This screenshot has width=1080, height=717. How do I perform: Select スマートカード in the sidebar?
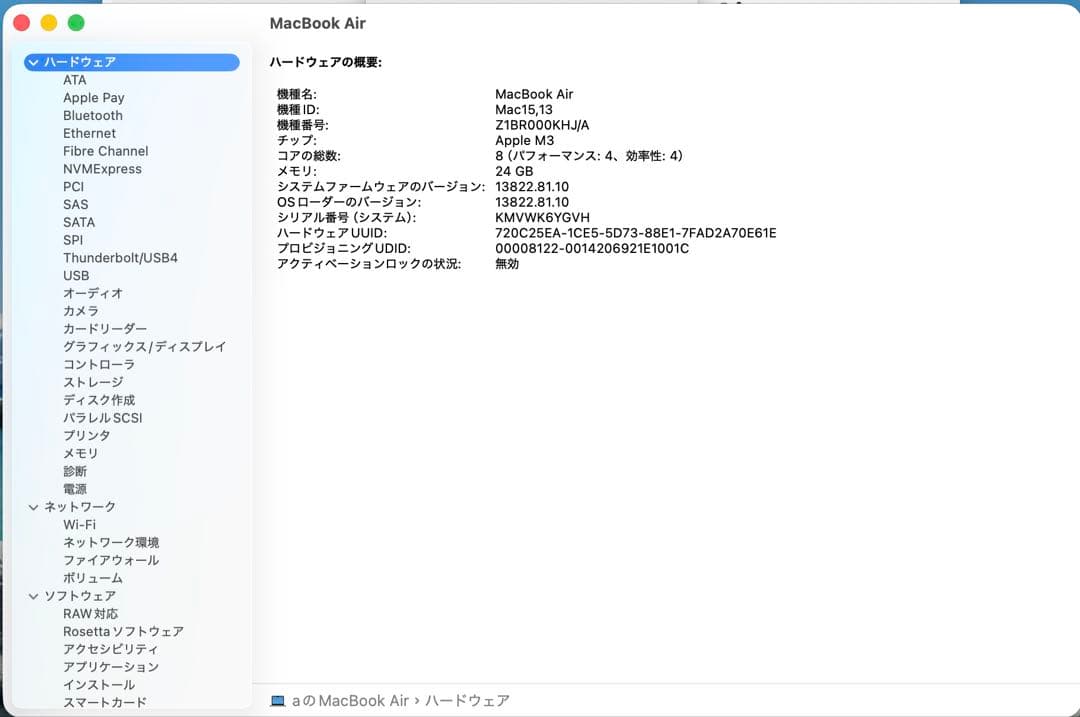pos(105,703)
